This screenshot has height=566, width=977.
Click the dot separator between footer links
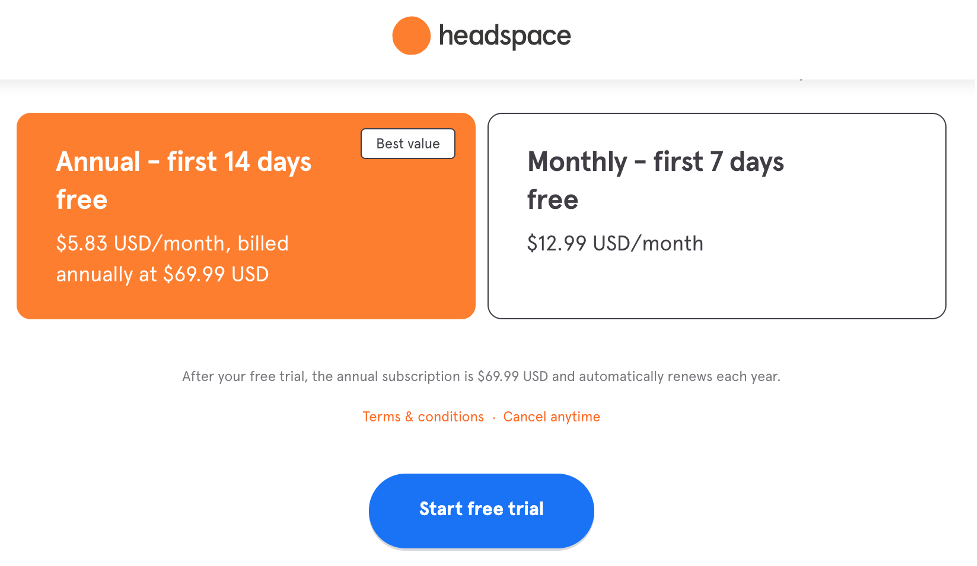tap(493, 418)
